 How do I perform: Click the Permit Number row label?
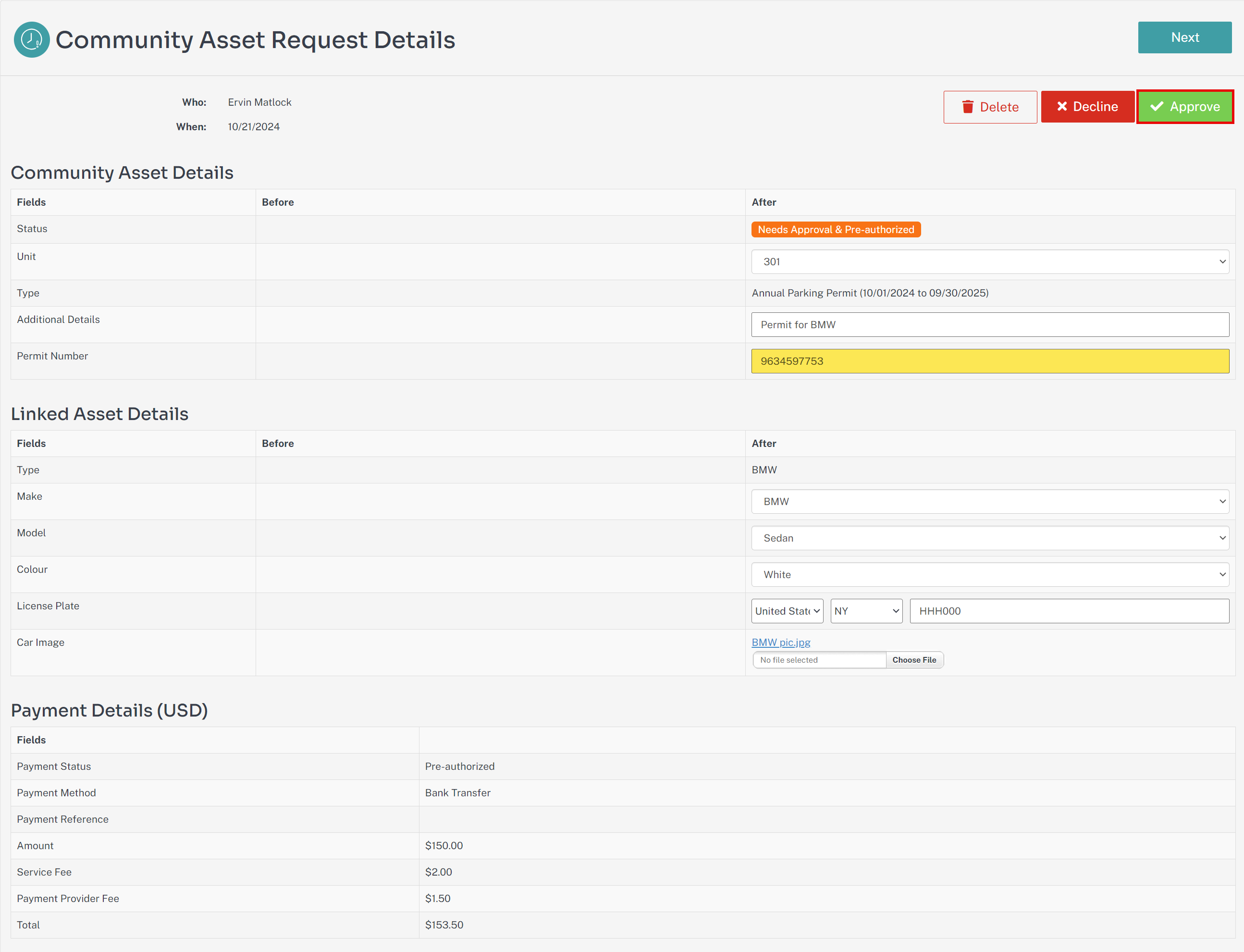tap(52, 356)
